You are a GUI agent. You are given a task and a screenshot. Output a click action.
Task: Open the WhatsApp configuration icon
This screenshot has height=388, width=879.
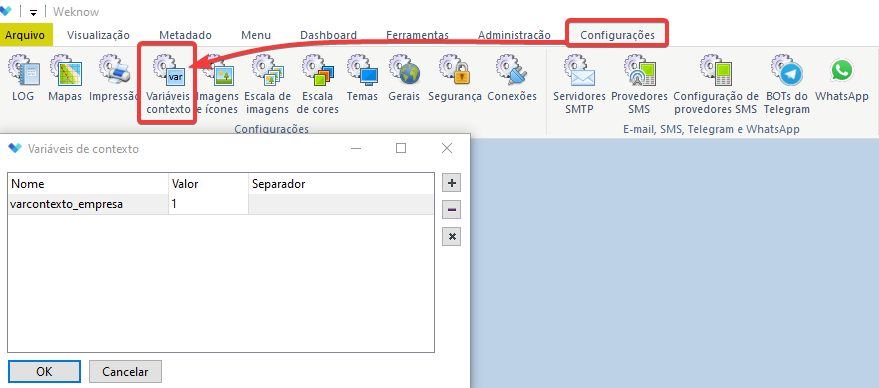pyautogui.click(x=841, y=78)
